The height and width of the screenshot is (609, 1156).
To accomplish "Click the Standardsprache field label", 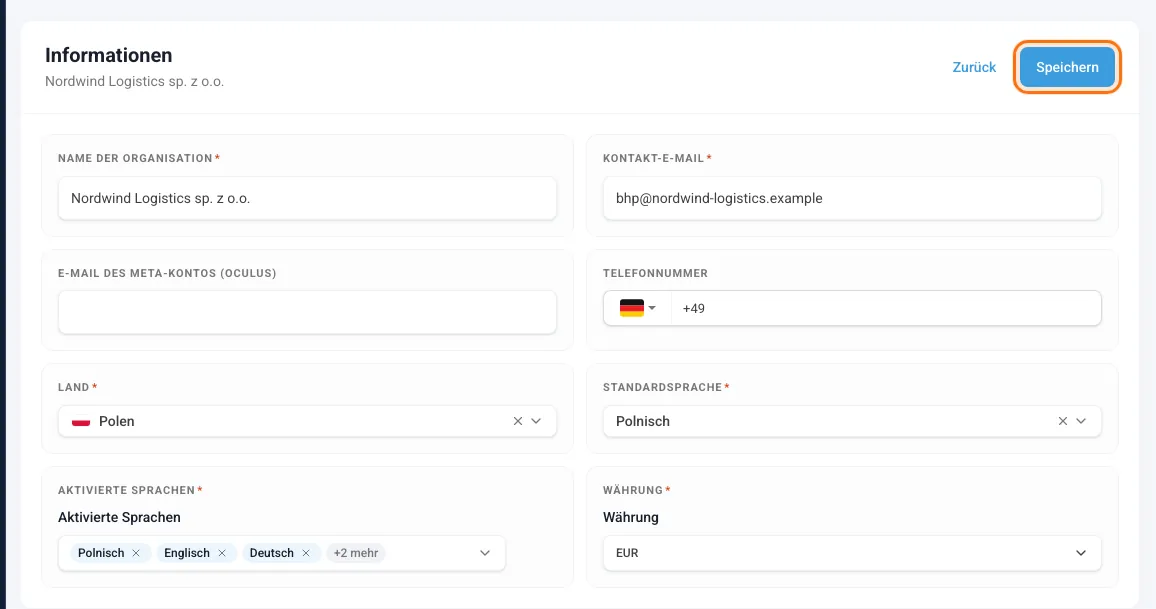I will 662,387.
